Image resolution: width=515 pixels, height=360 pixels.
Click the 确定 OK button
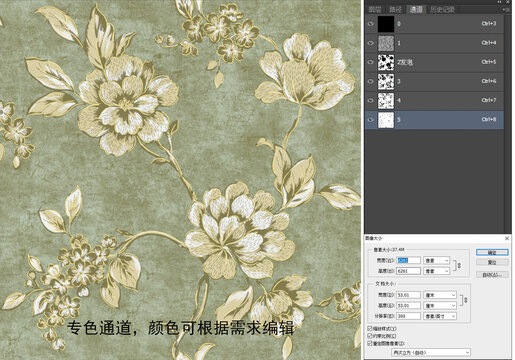[x=492, y=253]
